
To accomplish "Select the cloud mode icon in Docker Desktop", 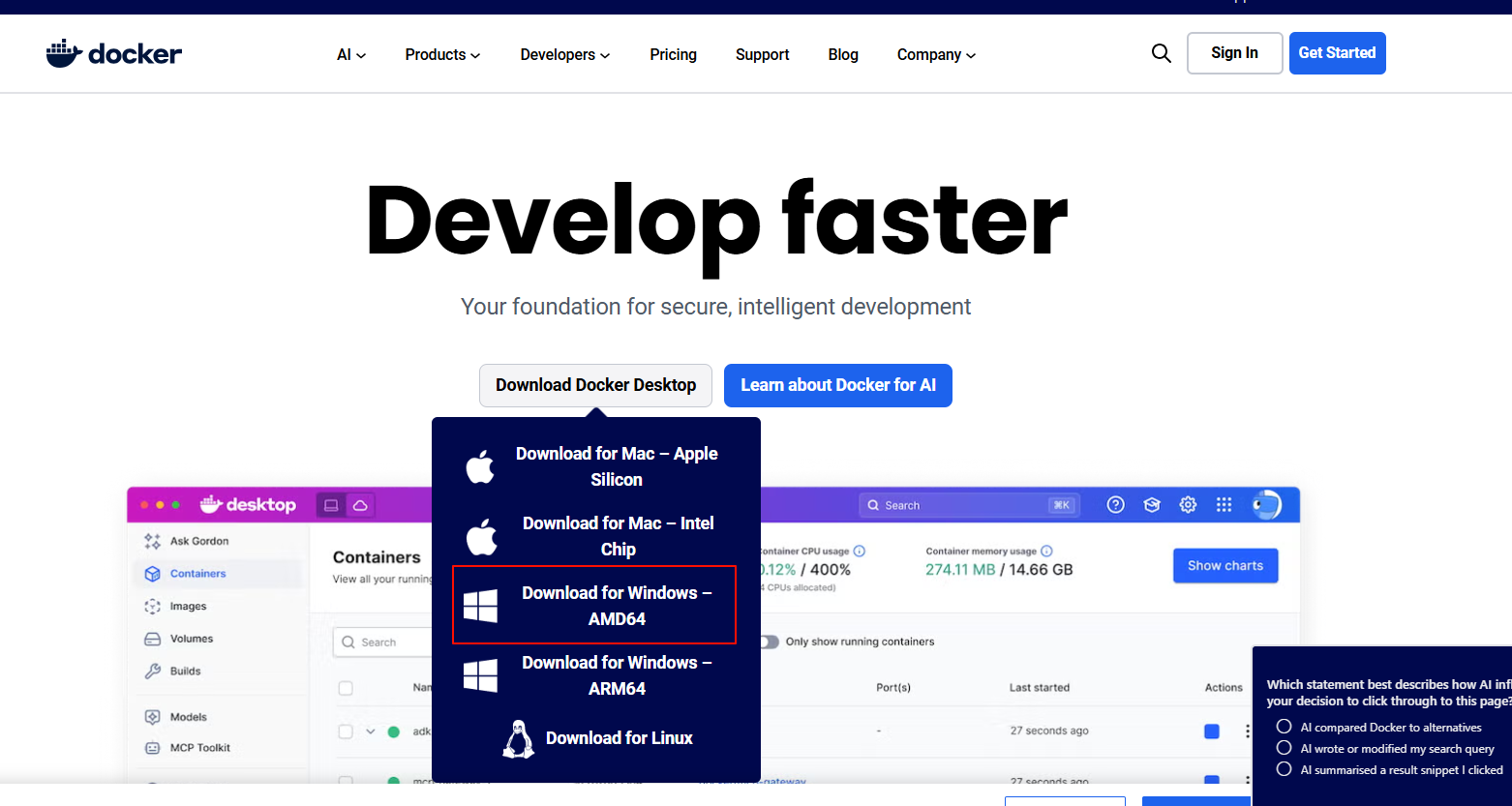I will [360, 505].
